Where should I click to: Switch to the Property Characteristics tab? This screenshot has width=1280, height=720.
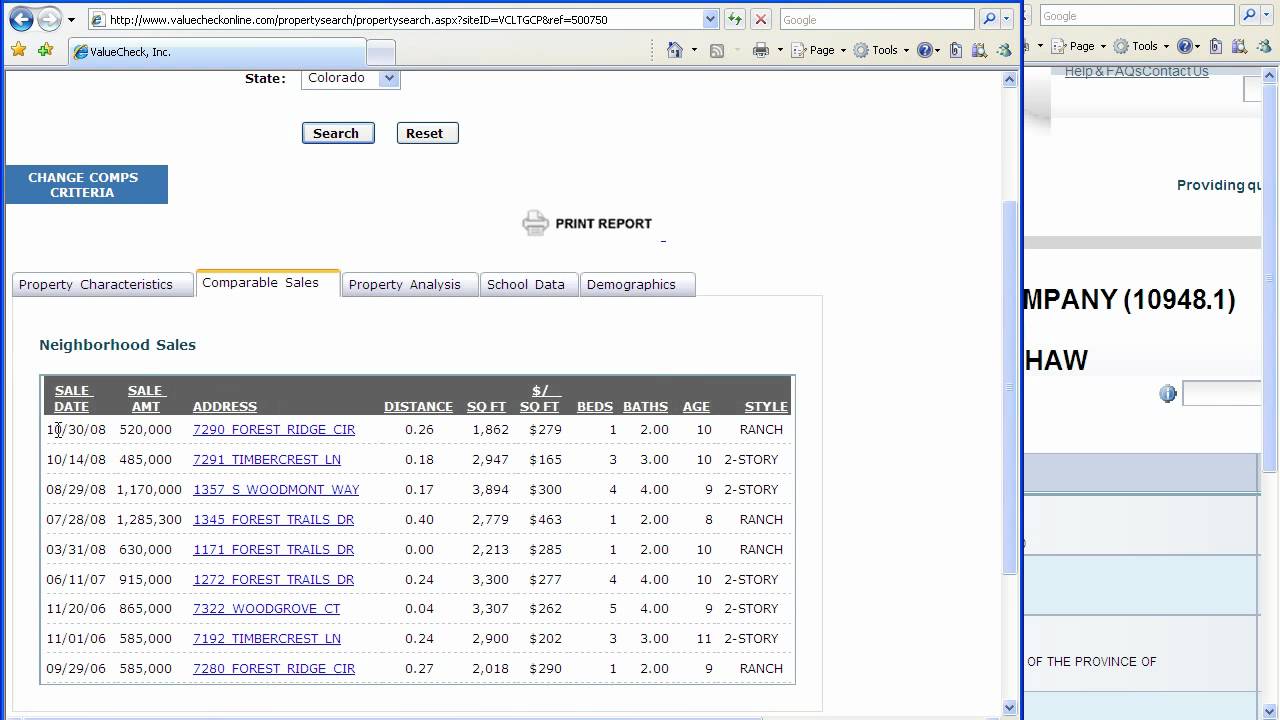pyautogui.click(x=101, y=284)
